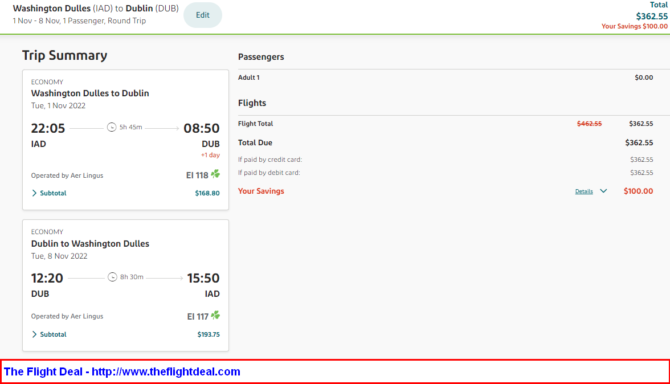Expand Subtotal for Washington Dulles to Dublin flight
Screen dimensions: 670x384
[49, 193]
